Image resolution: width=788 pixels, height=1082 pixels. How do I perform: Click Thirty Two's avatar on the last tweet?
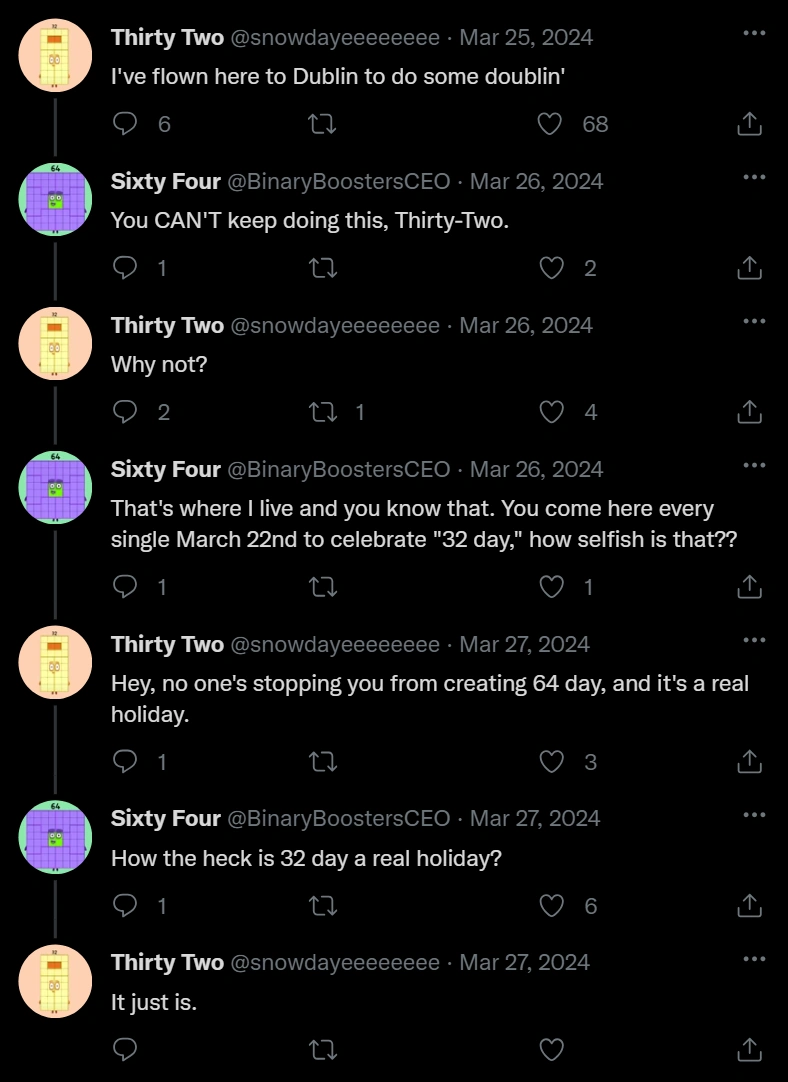[x=56, y=981]
